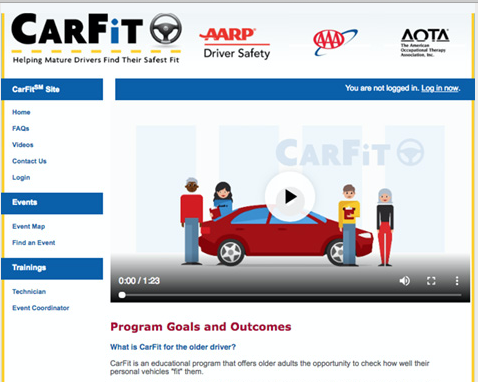478x382 pixels.
Task: Play the CarFit intro video
Action: (x=290, y=197)
